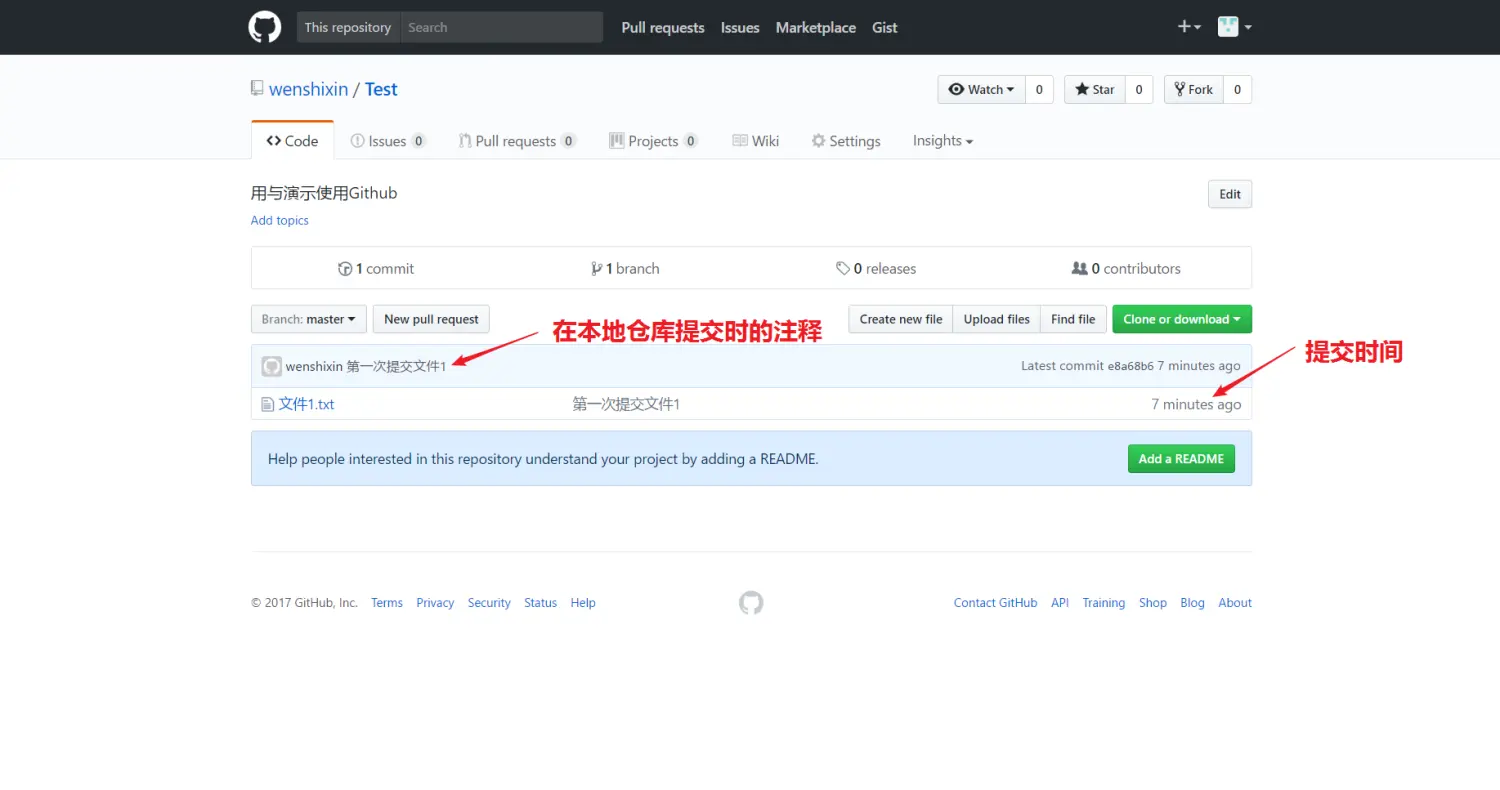The image size is (1500, 790).
Task: Click the 第一次提交文件1 message in the file row
Action: coord(626,404)
